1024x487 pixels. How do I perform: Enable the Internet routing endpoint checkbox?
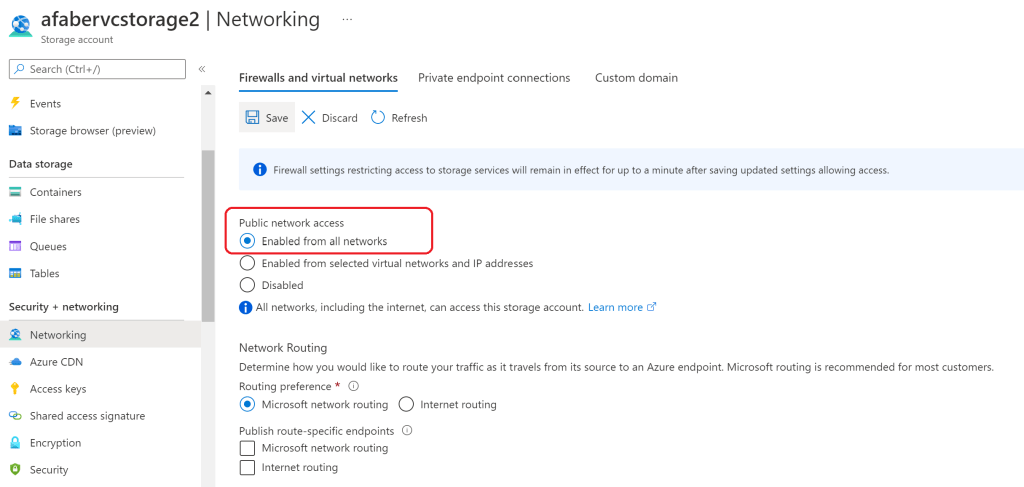(248, 468)
